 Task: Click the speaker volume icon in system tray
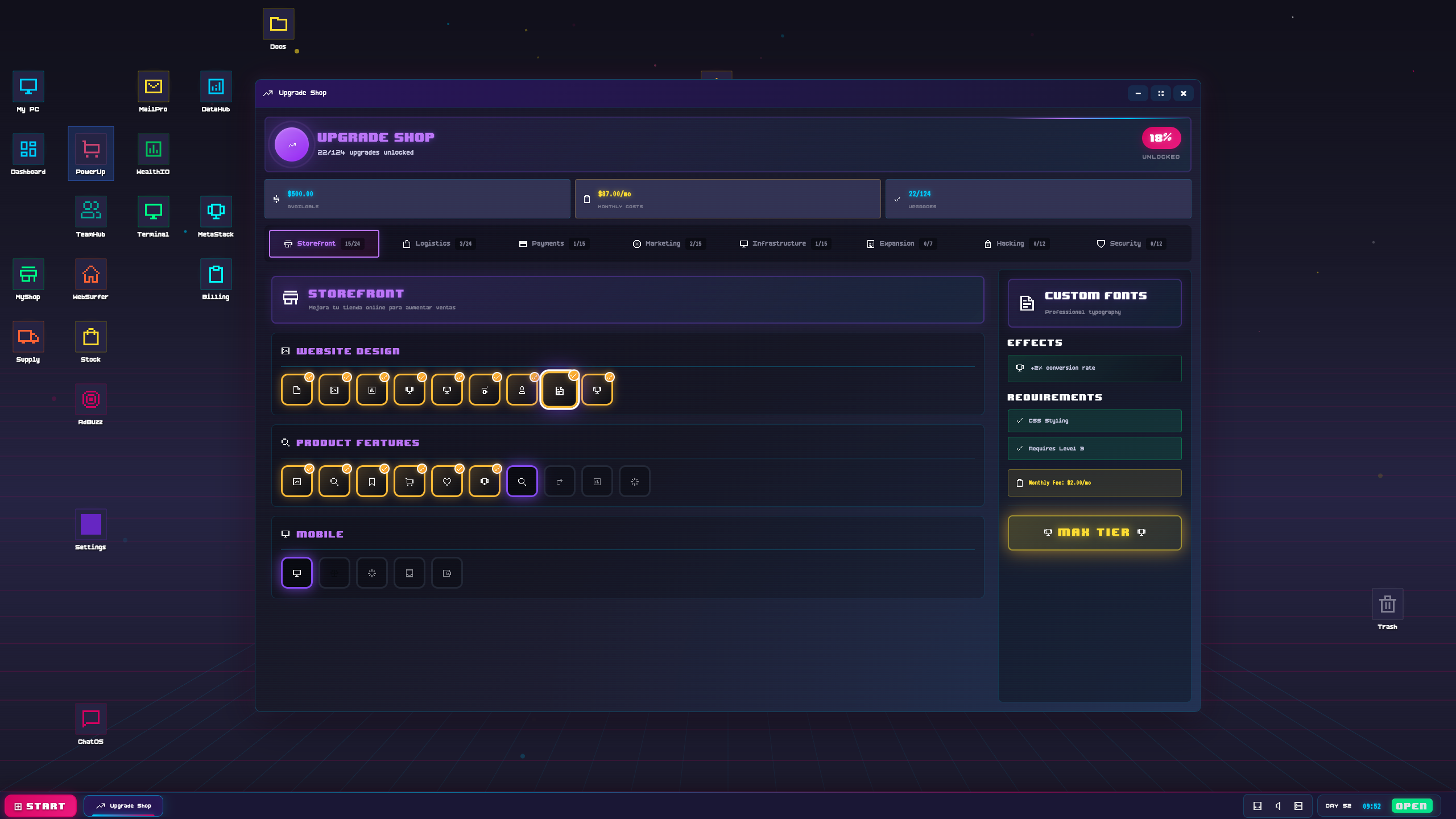coord(1278,806)
